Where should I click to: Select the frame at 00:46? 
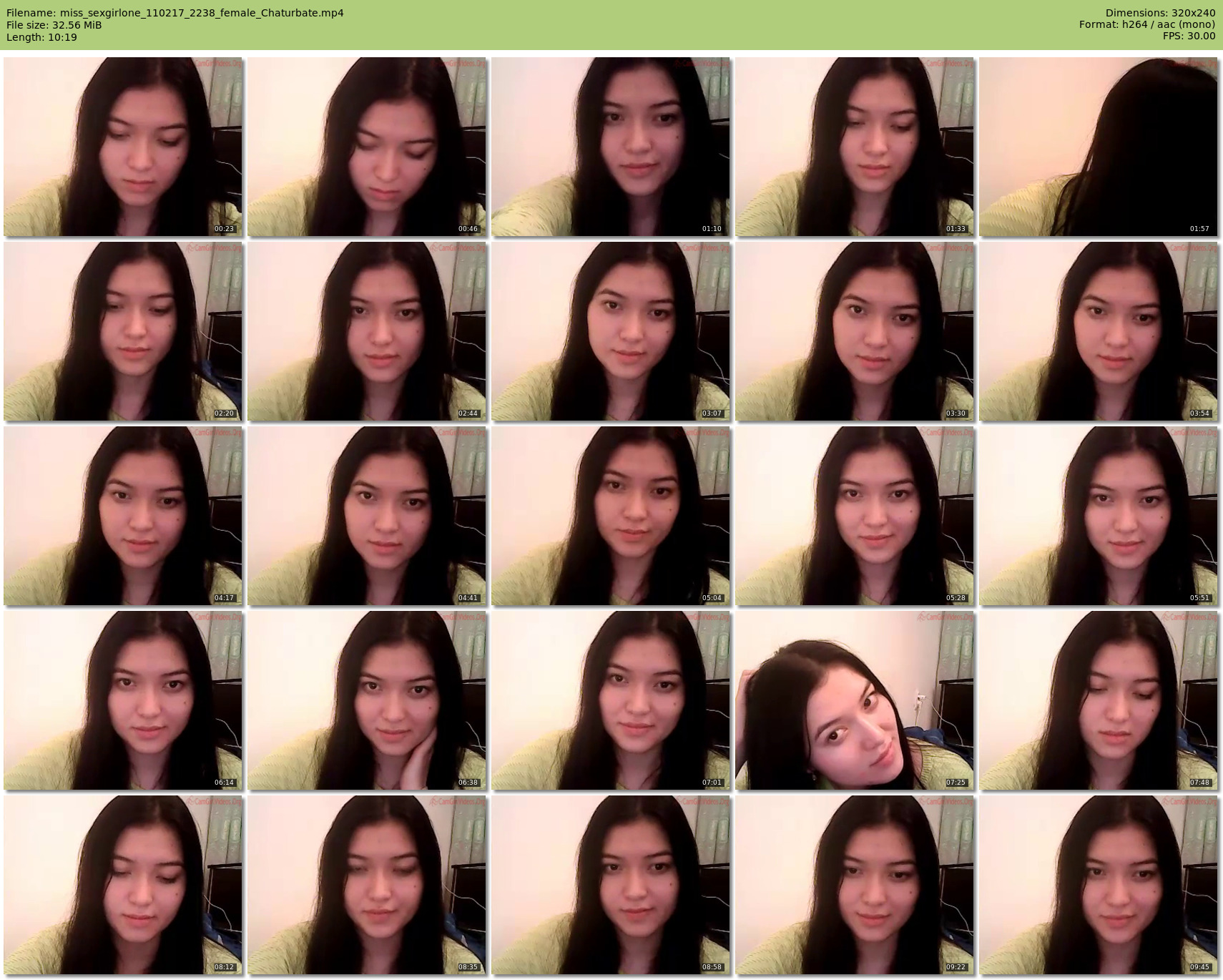point(367,147)
